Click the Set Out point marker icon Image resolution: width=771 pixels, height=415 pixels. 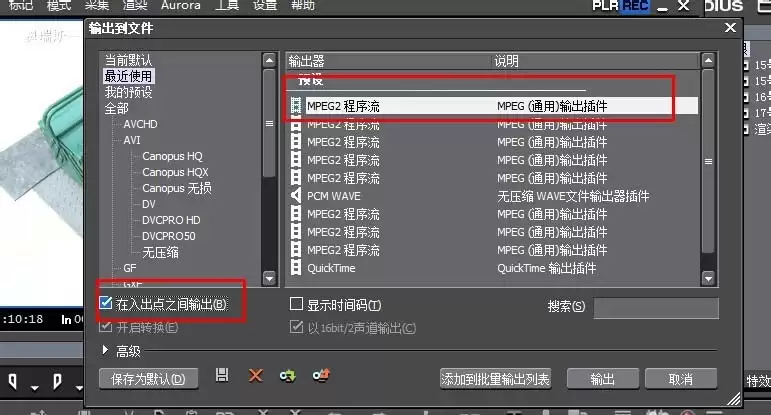(58, 381)
